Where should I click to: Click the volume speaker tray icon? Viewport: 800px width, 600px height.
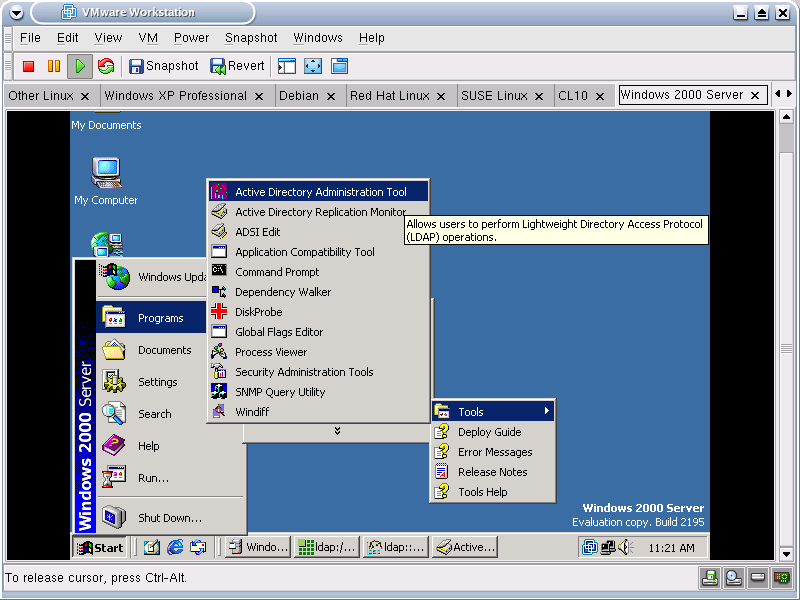coord(625,547)
